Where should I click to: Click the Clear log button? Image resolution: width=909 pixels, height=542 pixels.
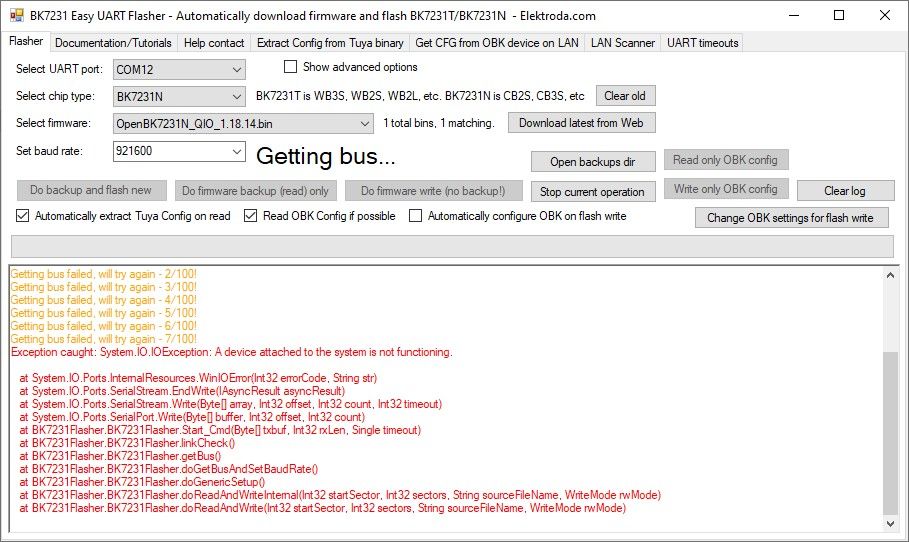(845, 191)
